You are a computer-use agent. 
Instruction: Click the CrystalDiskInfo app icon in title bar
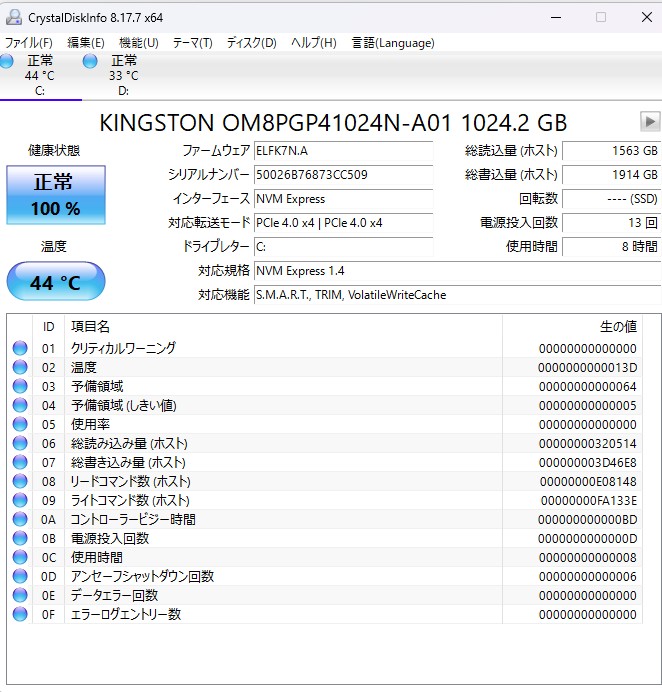point(14,17)
